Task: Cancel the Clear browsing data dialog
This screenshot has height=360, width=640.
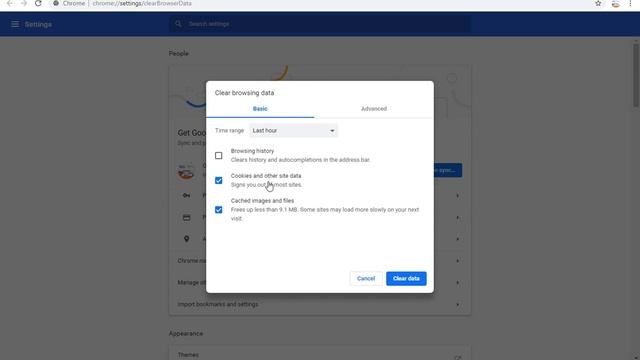Action: [366, 278]
